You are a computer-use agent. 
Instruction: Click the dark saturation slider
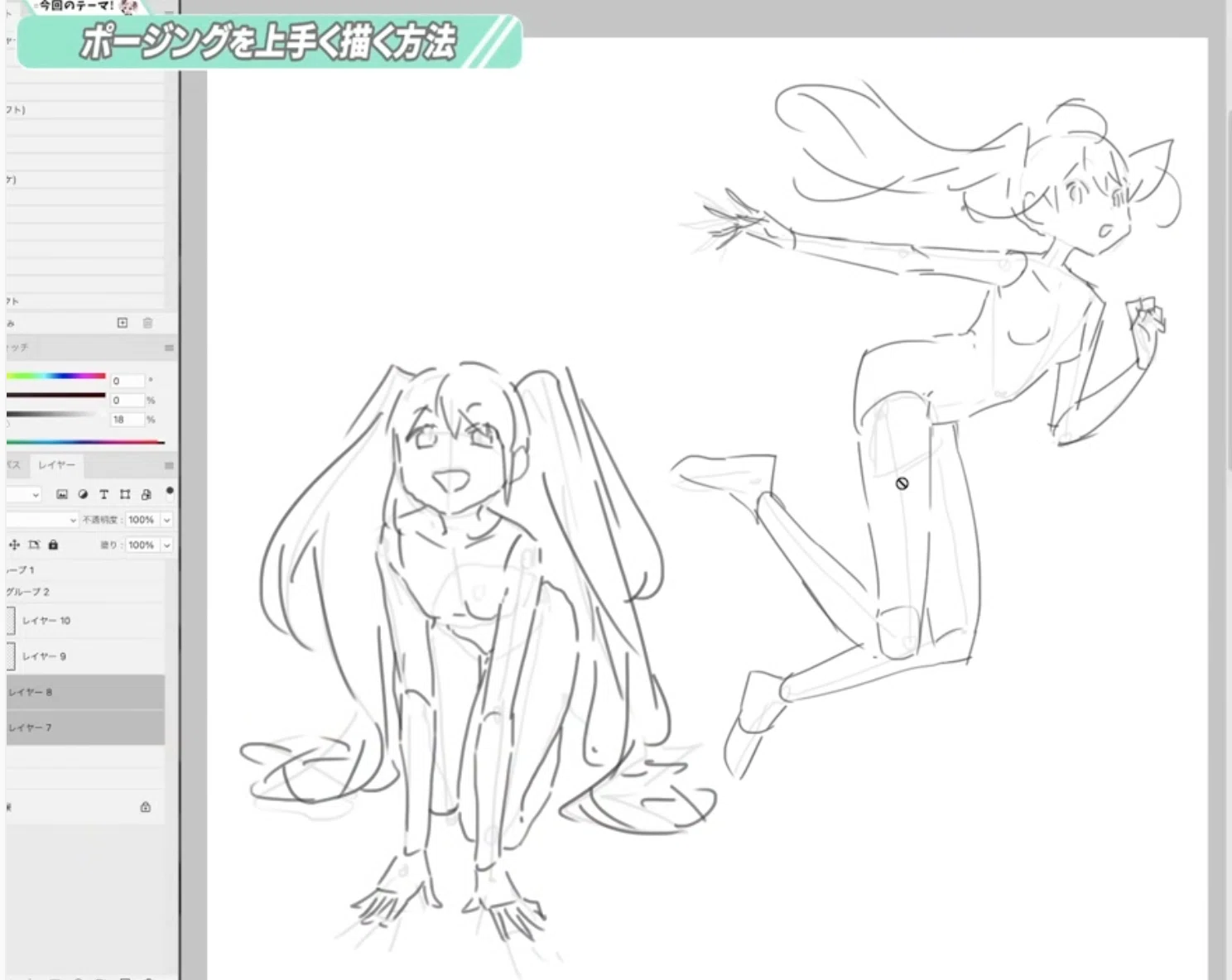click(56, 395)
